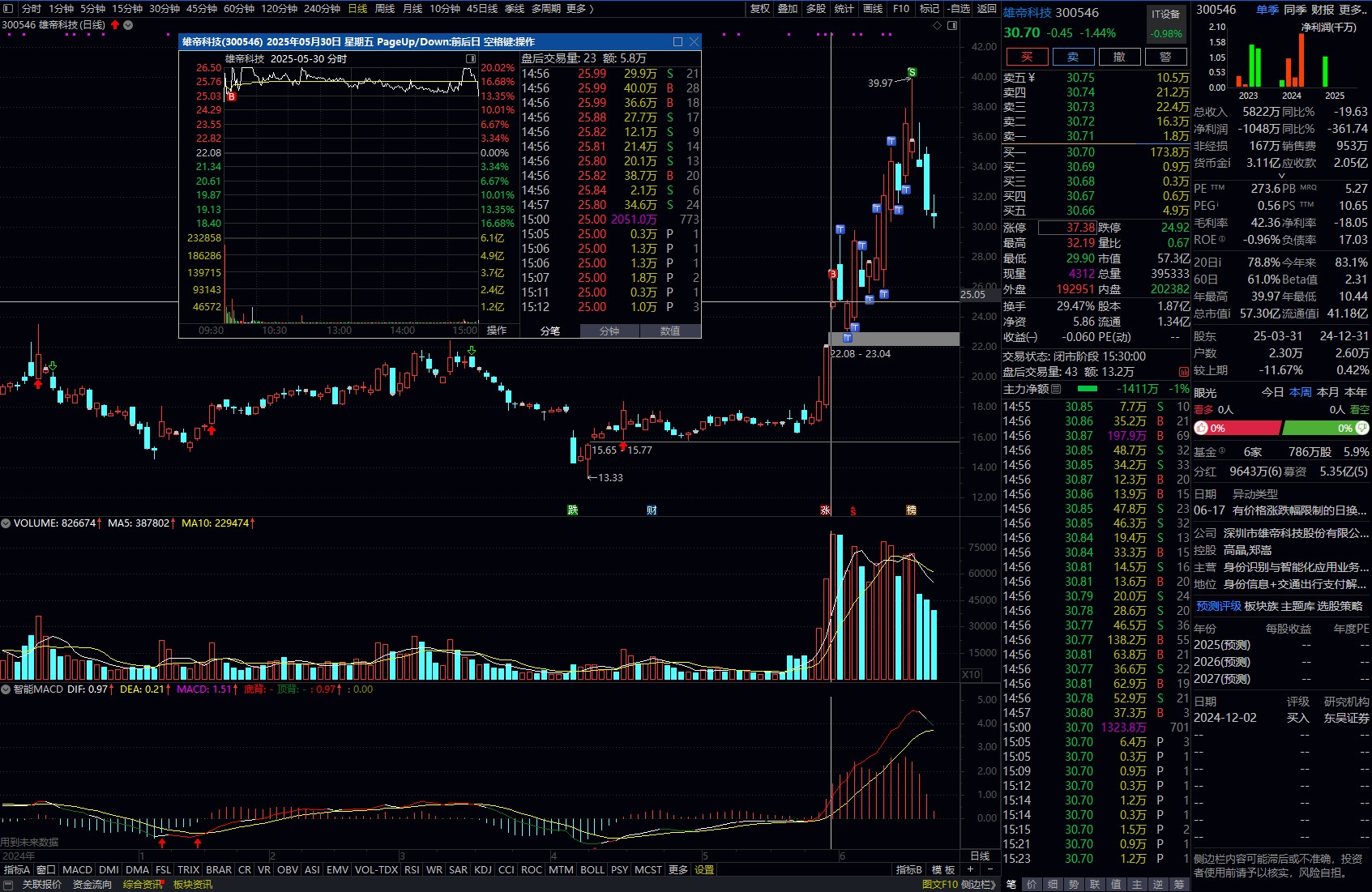Select the 周线 period tab
Image resolution: width=1372 pixels, height=892 pixels.
tap(384, 8)
